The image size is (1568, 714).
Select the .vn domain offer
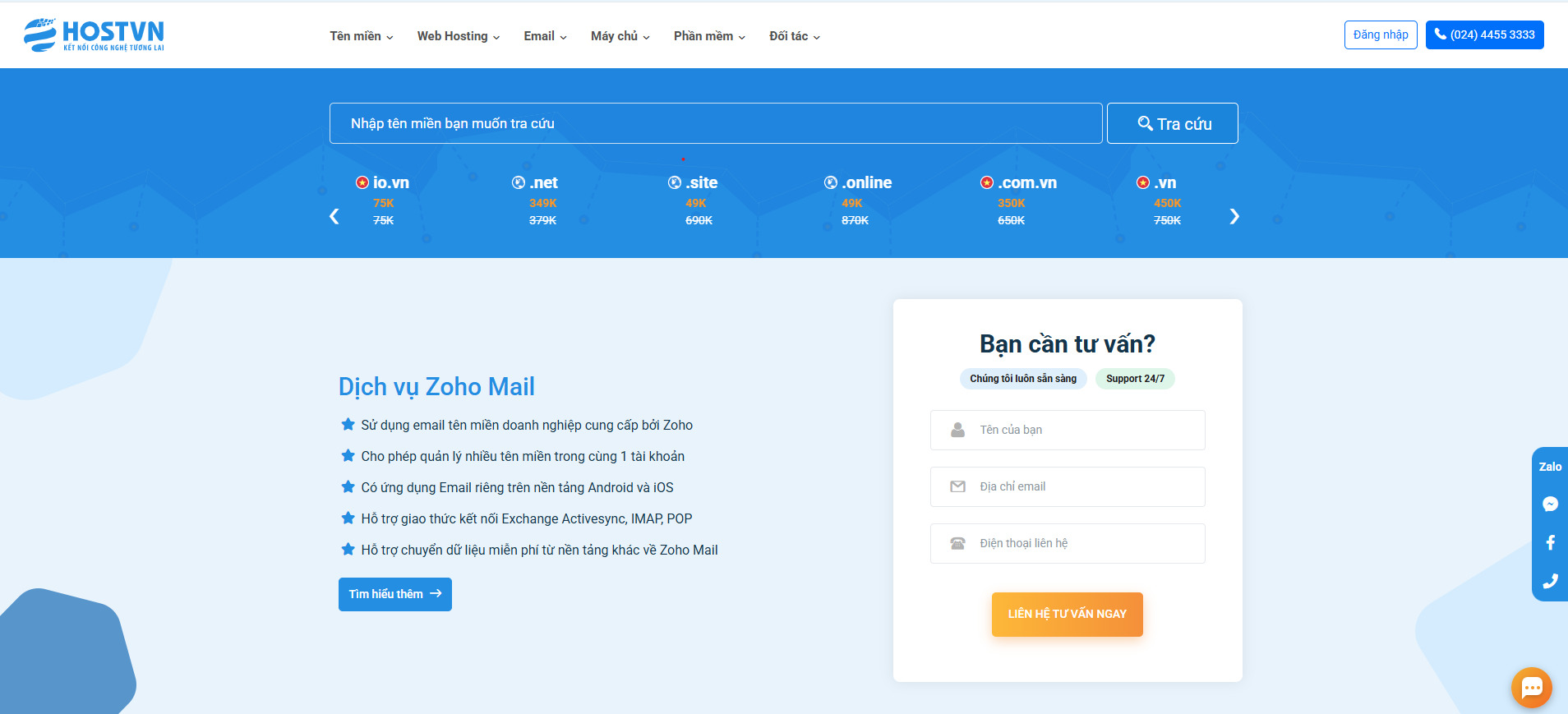1159,200
